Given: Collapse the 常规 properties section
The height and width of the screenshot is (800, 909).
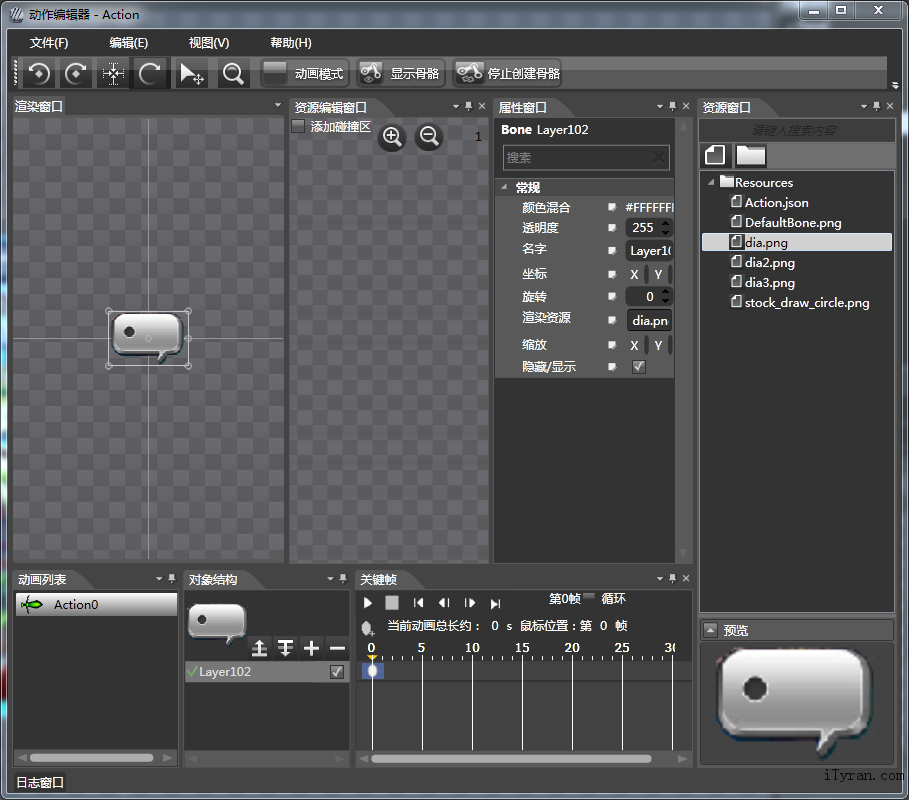Looking at the screenshot, I should (503, 187).
